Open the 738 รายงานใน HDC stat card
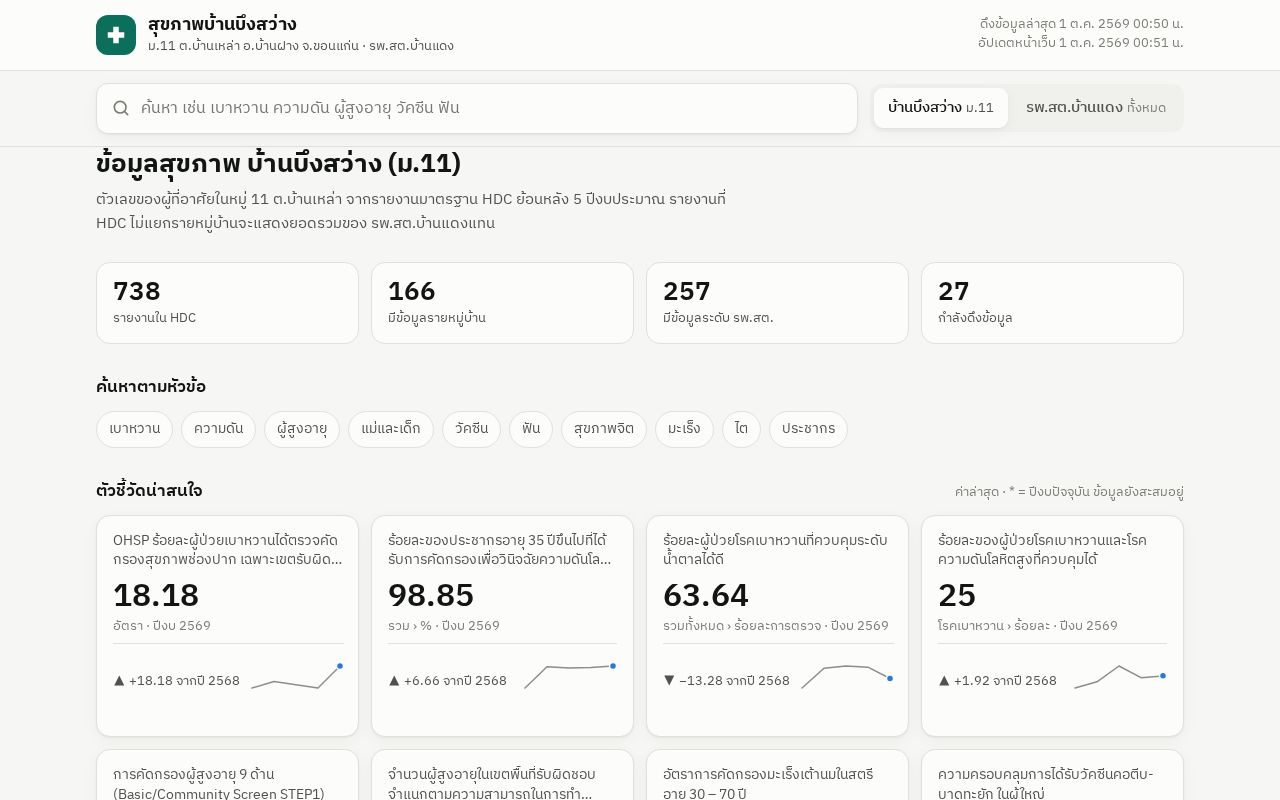 click(227, 303)
